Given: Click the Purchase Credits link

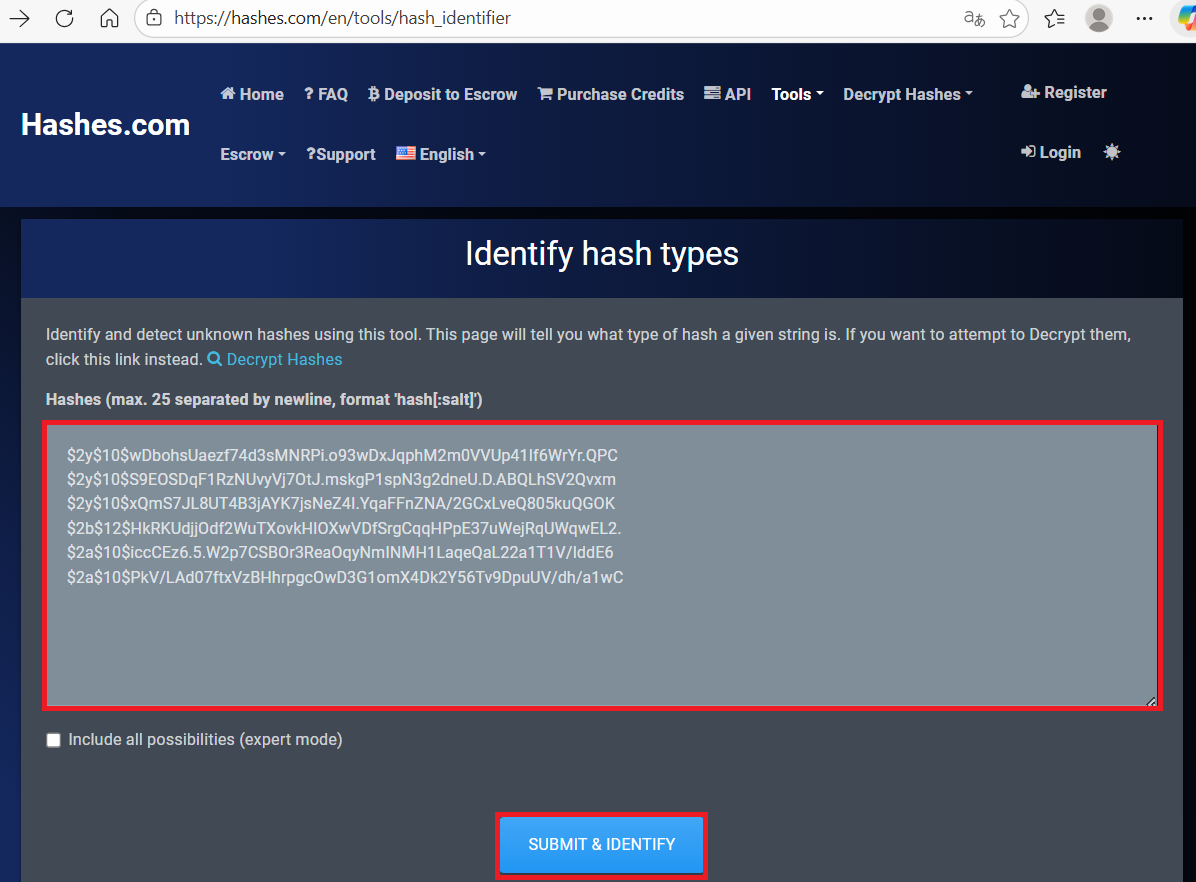Looking at the screenshot, I should (611, 94).
